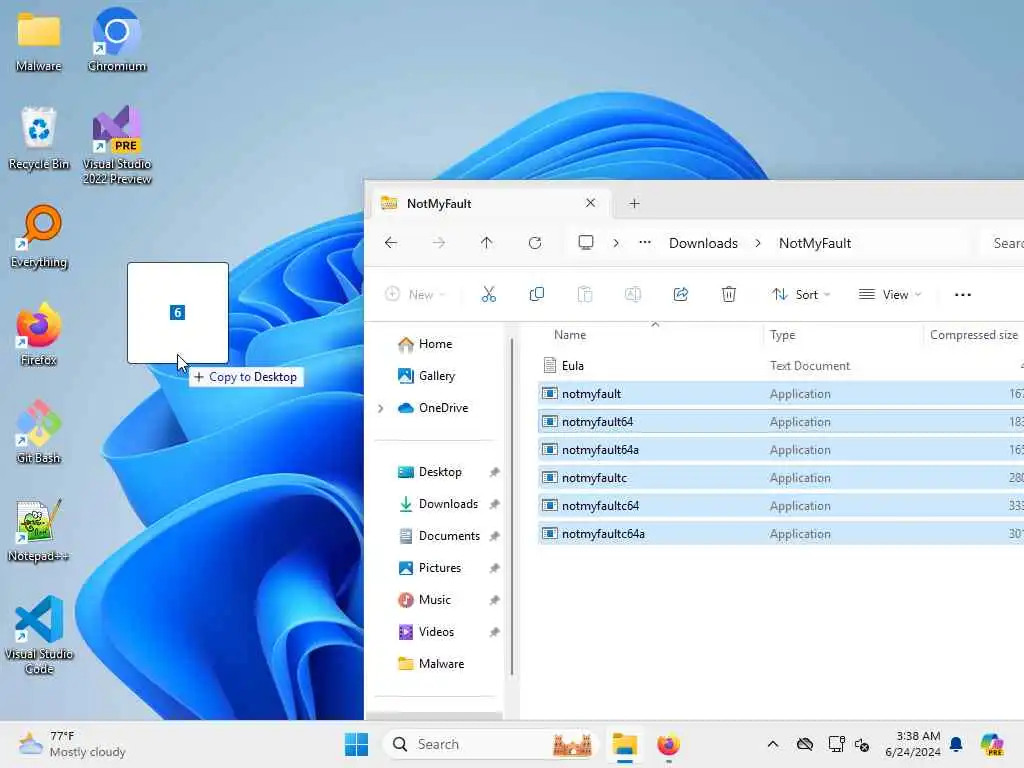This screenshot has height=768, width=1024.
Task: Select the Eula text document
Action: point(780,366)
